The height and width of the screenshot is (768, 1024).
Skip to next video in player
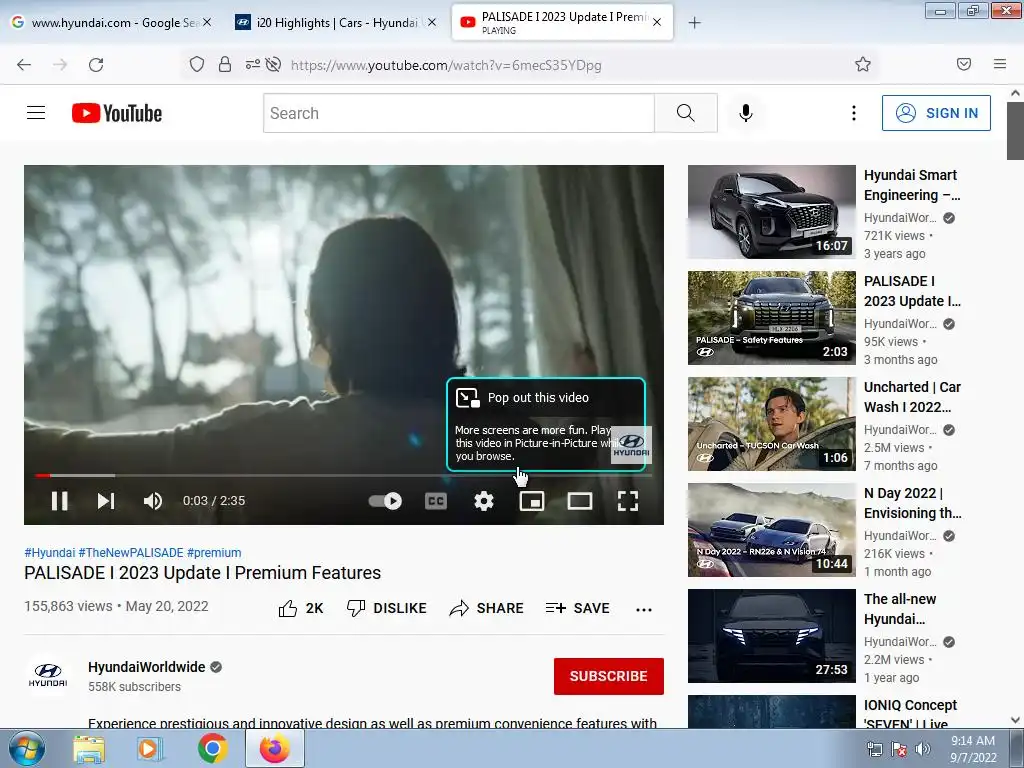106,501
